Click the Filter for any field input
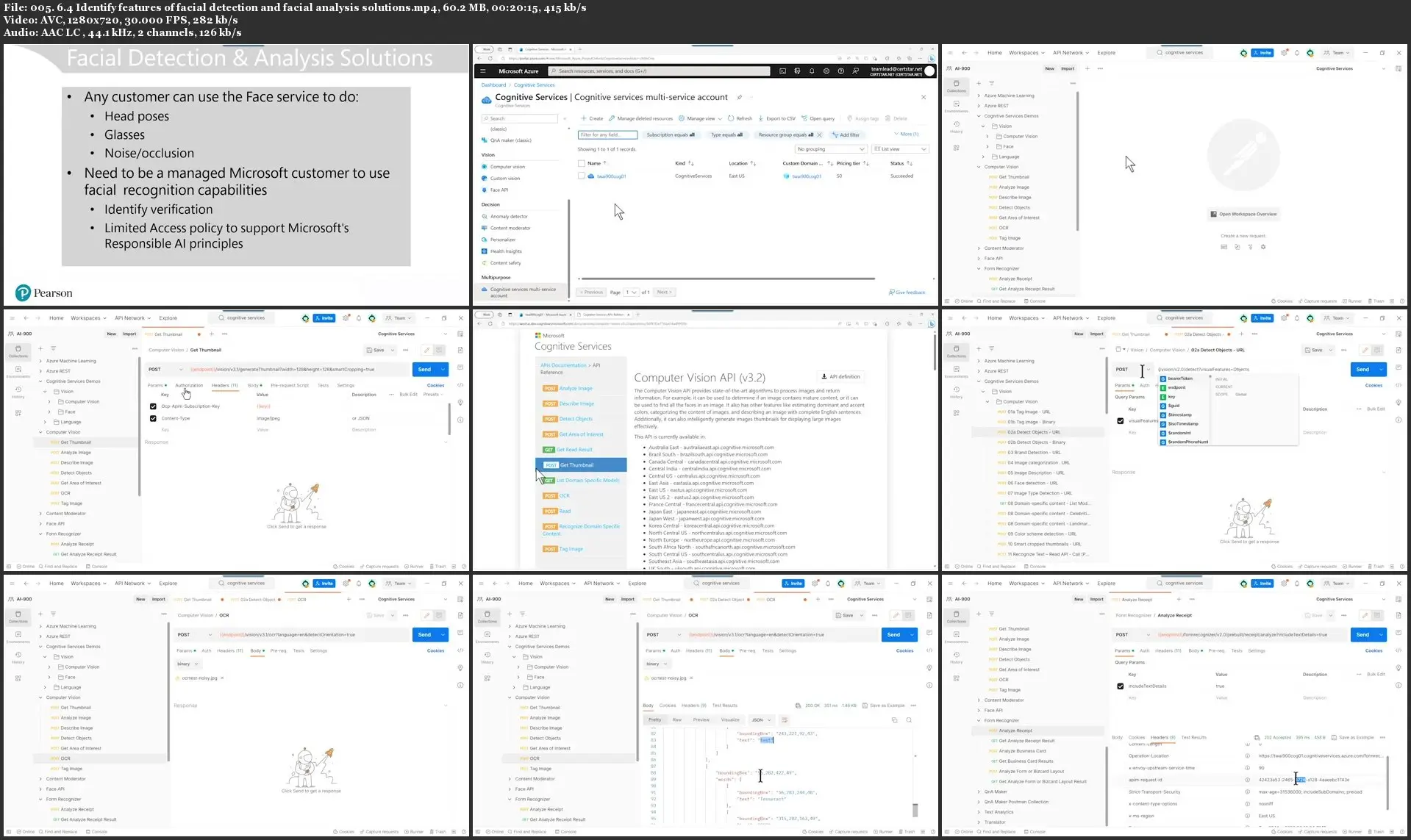The image size is (1411, 840). coord(608,135)
